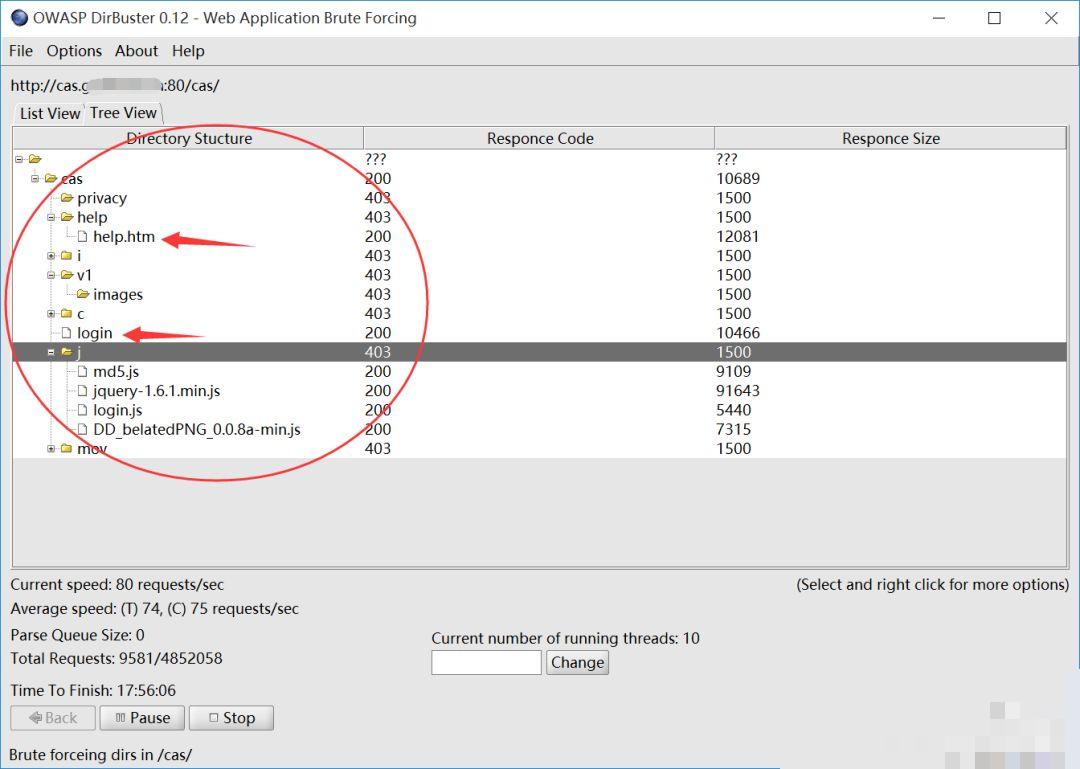This screenshot has height=769, width=1080.
Task: Click the login.js file icon
Action: click(x=83, y=410)
